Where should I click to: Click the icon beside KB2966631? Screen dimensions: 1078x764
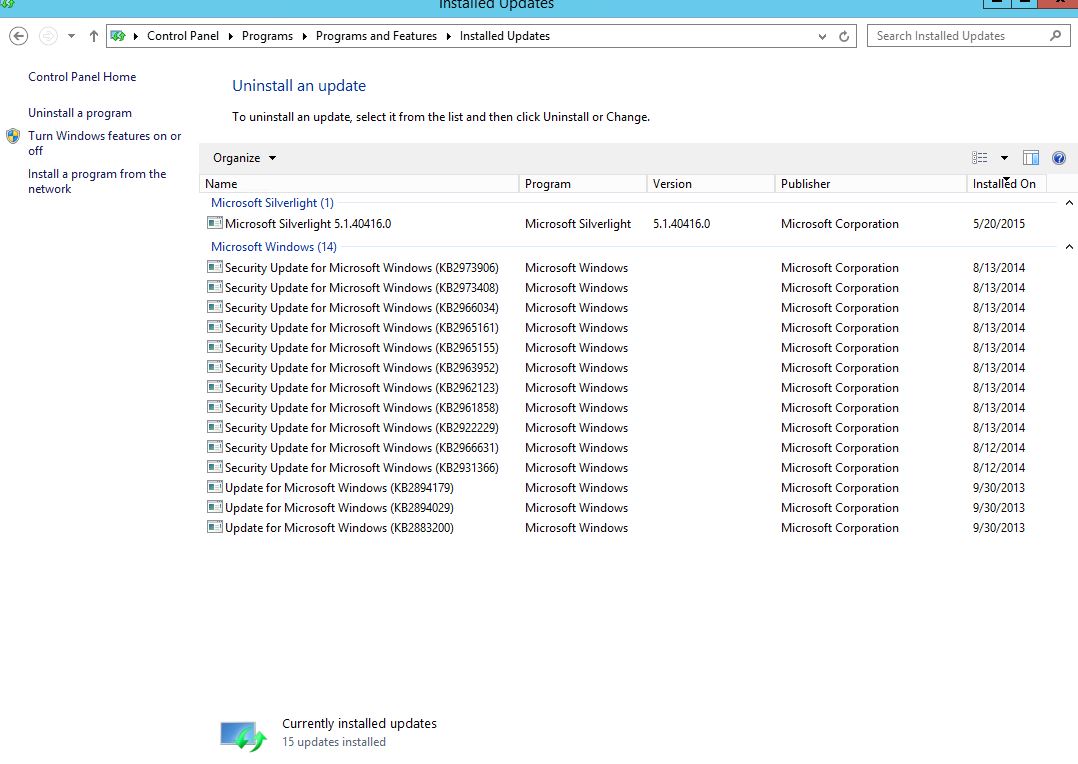click(x=214, y=446)
